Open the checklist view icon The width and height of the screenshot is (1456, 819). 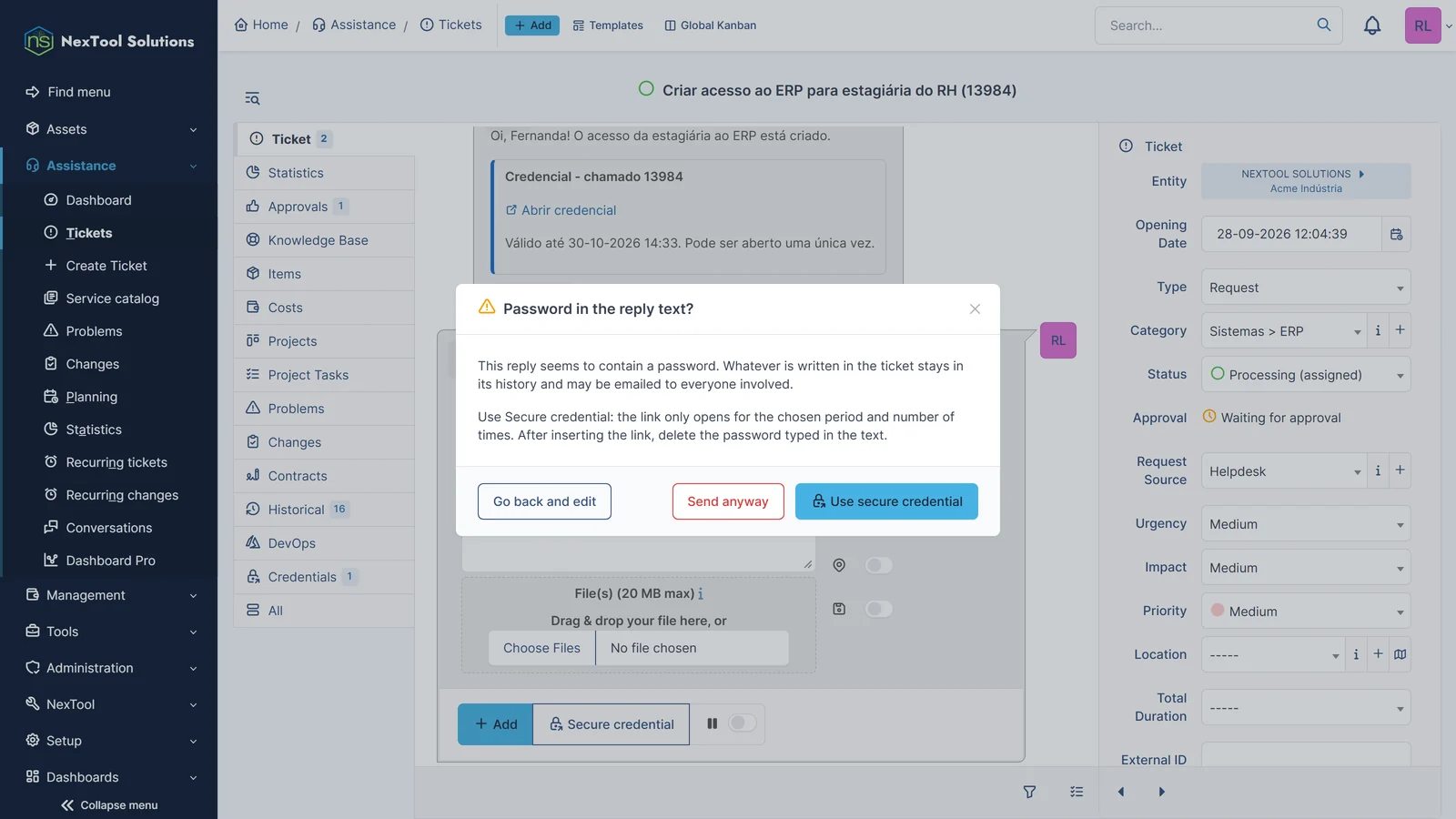[x=1077, y=792]
